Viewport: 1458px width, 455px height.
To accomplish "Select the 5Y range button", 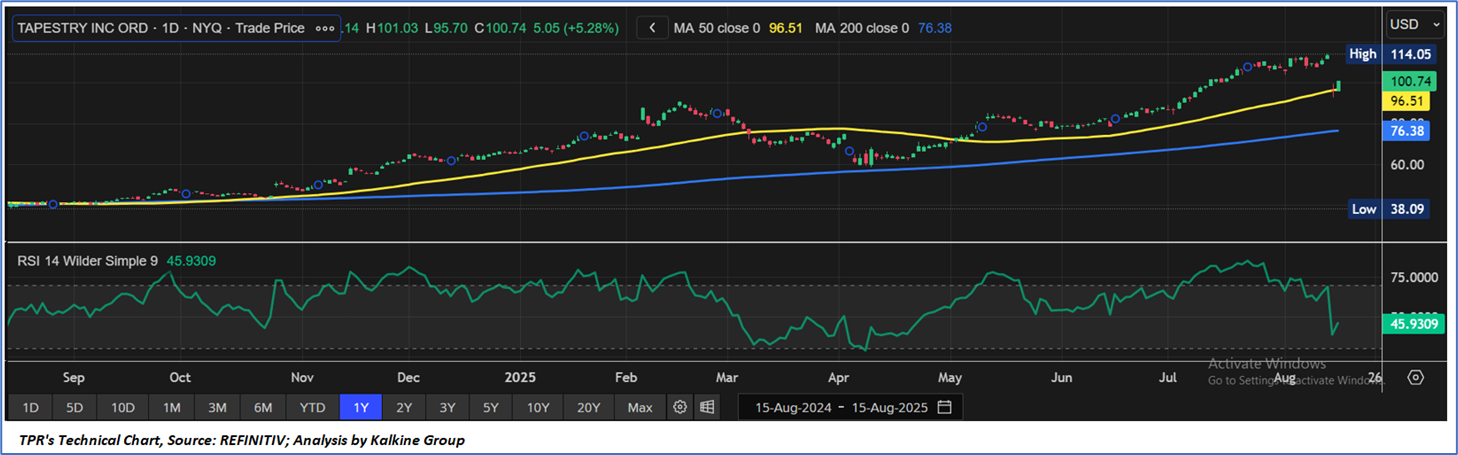I will (x=490, y=407).
